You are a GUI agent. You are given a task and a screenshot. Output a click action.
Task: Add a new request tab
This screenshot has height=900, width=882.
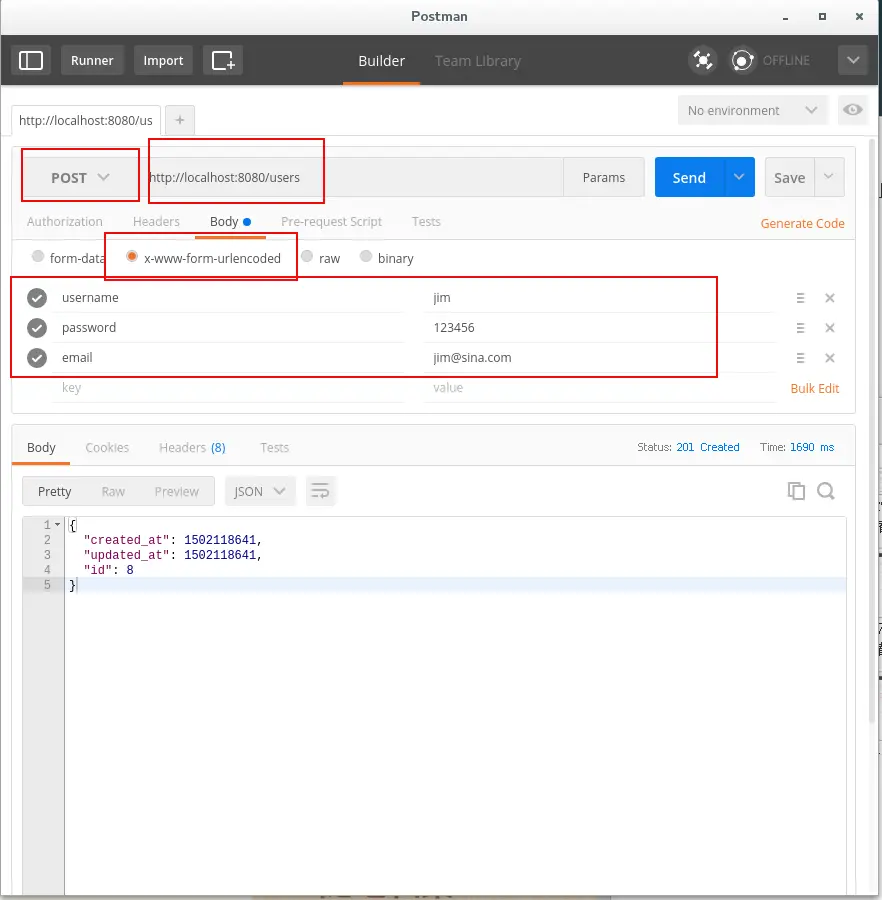[180, 120]
